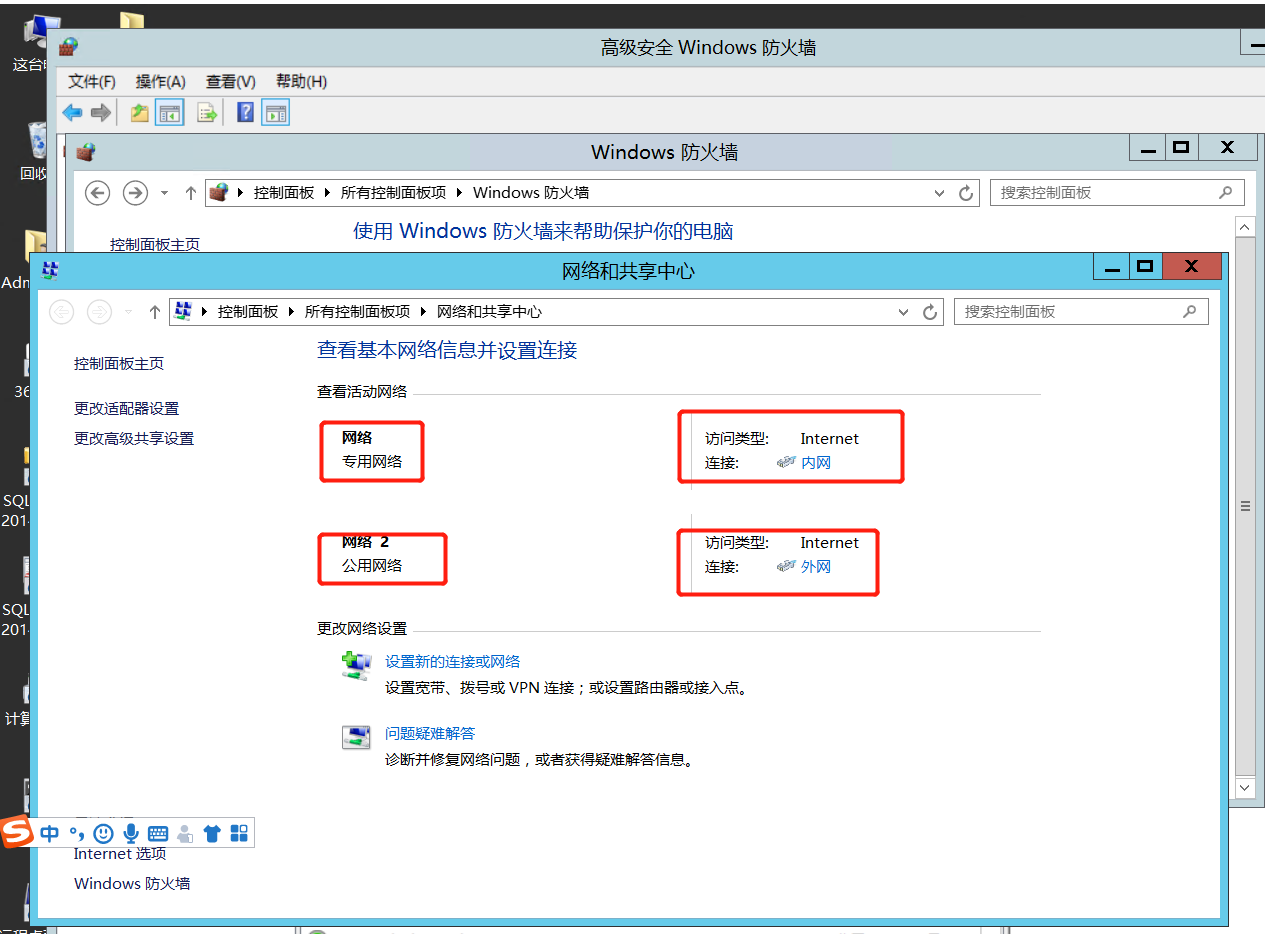Open the 回收站 recycle bin desktop icon
Screen dimensions: 1265x934
click(35, 150)
